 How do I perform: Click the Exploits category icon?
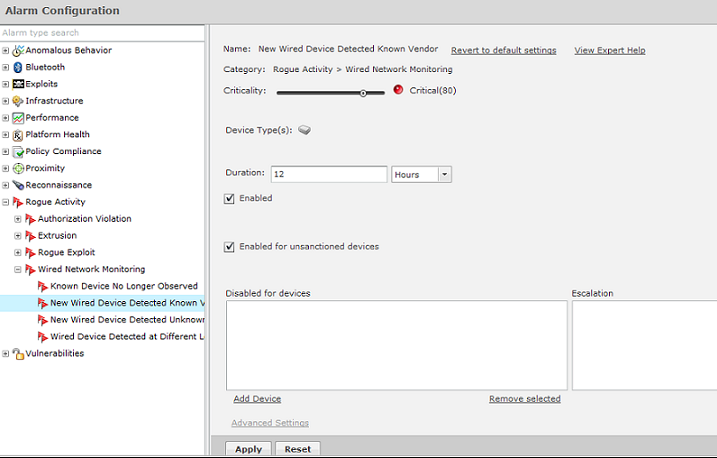pyautogui.click(x=18, y=84)
